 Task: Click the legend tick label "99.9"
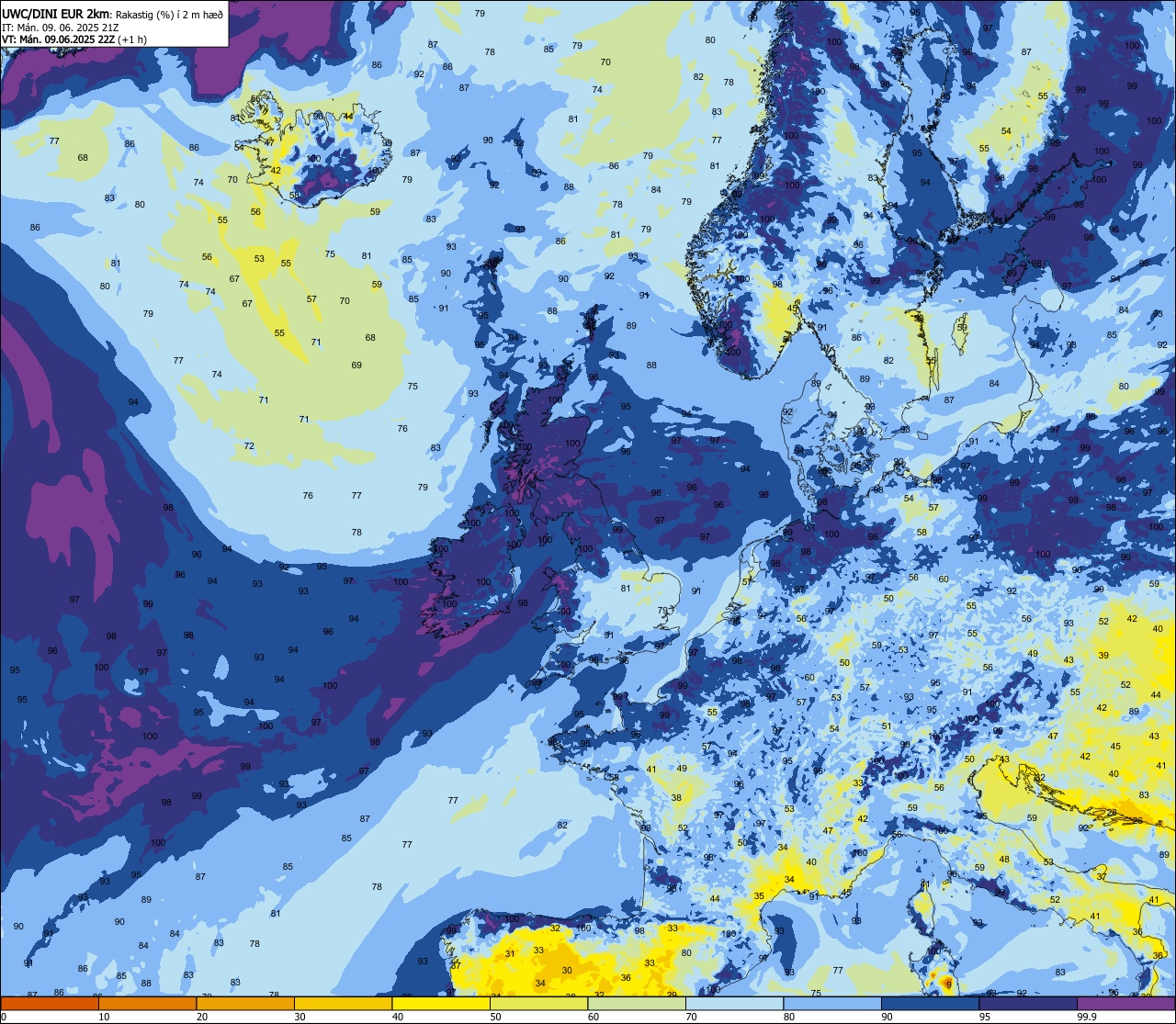(1086, 1017)
